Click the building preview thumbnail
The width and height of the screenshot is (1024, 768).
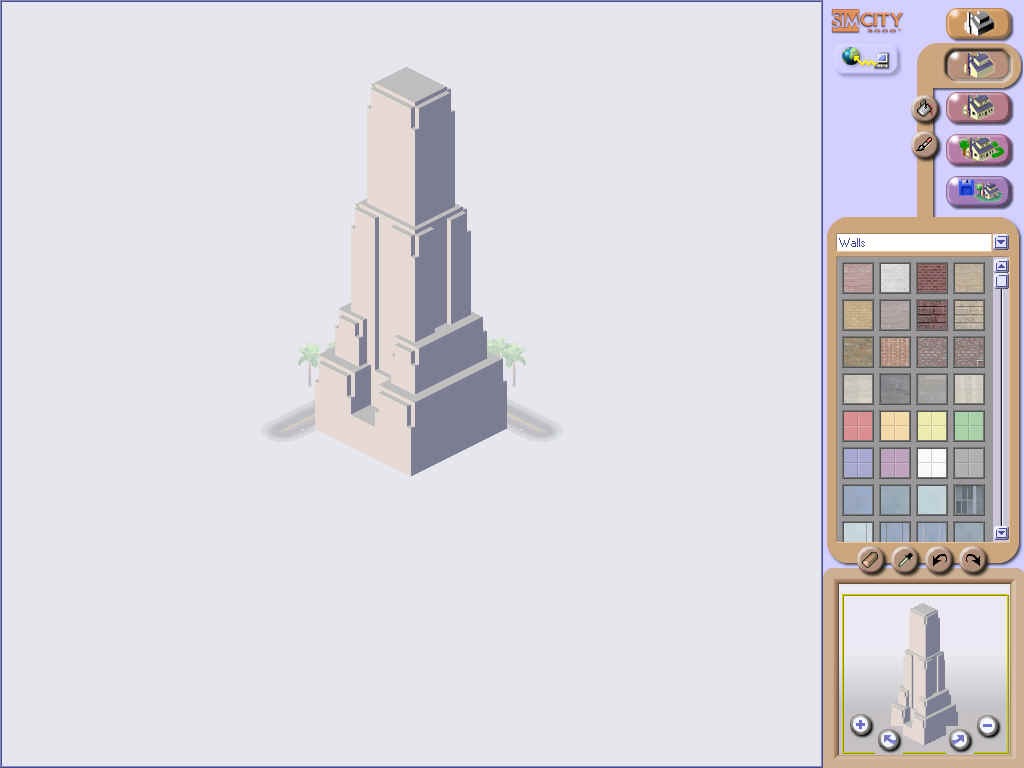(x=925, y=673)
